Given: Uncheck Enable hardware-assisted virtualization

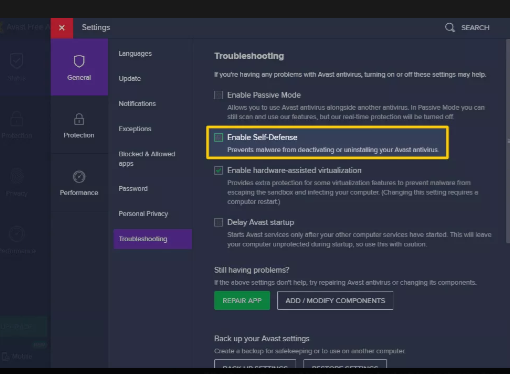Looking at the screenshot, I should [218, 170].
